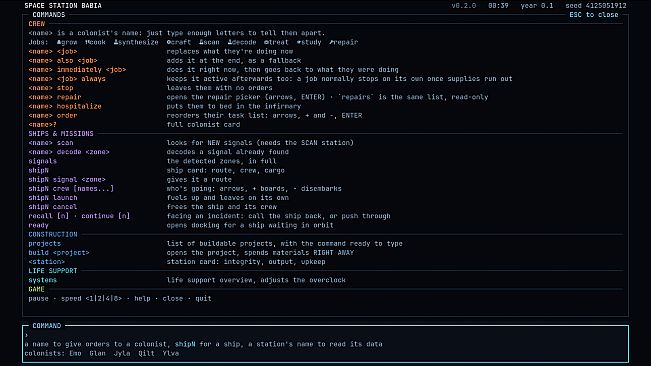Viewport: 651px width, 366px height.
Task: Click 'help' in the GAME commands
Action: pyautogui.click(x=142, y=299)
